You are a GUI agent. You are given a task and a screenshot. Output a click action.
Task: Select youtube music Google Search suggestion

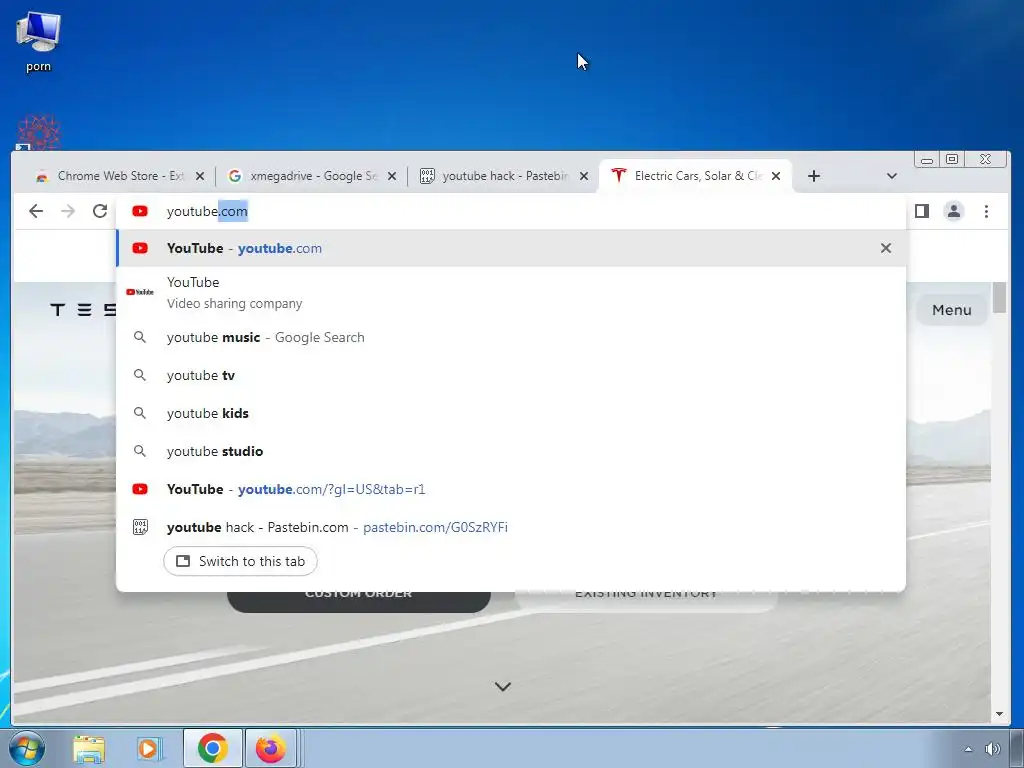click(x=511, y=338)
